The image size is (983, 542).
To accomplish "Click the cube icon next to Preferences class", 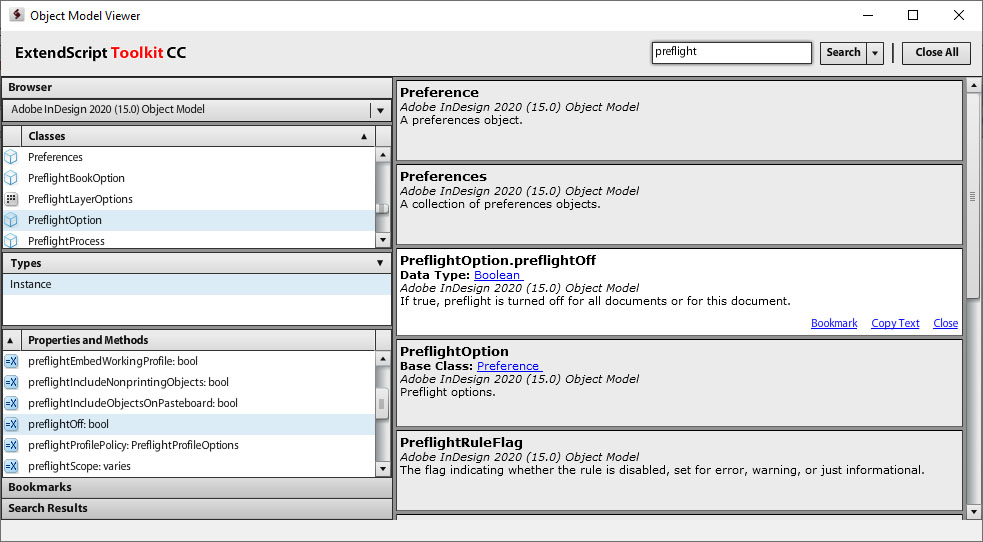I will pos(11,157).
